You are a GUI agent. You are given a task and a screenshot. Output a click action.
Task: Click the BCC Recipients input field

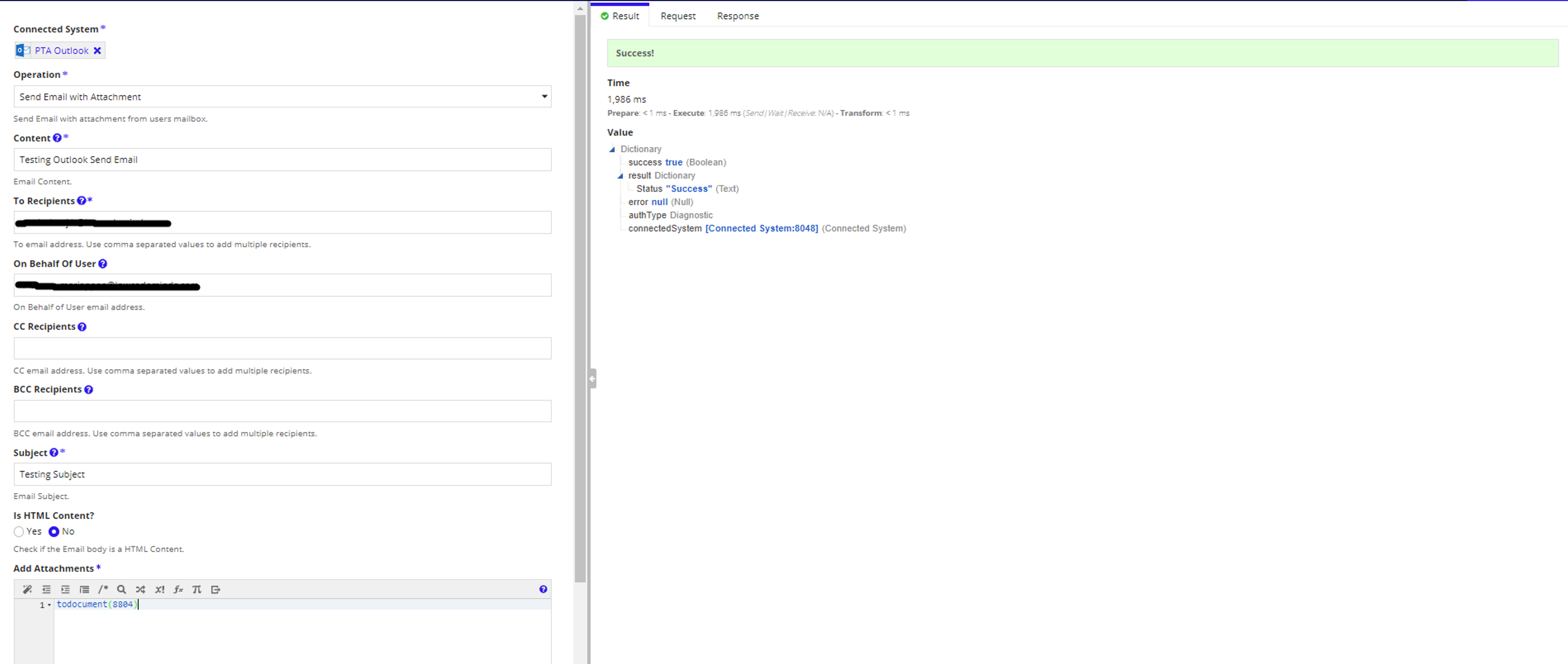coord(283,411)
